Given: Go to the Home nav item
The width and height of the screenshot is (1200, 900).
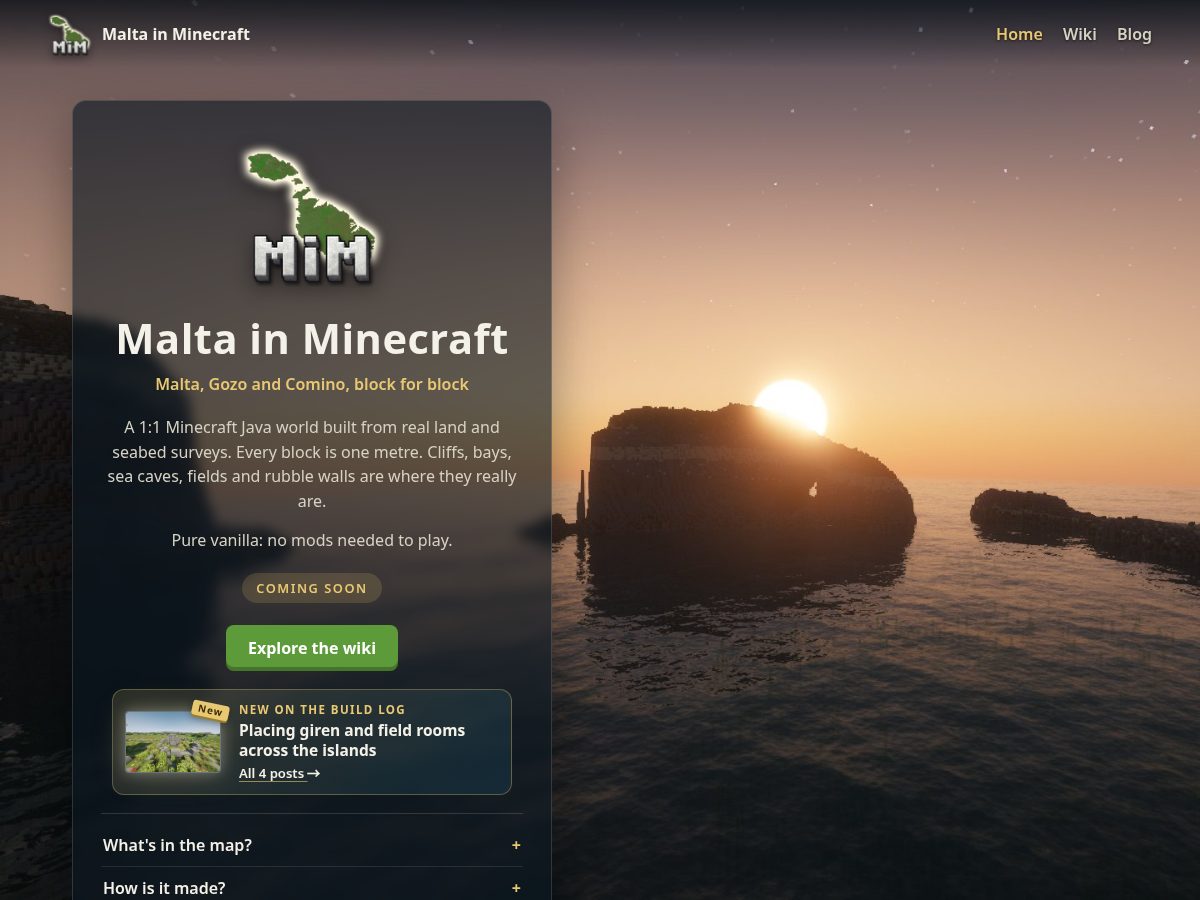Looking at the screenshot, I should (1019, 34).
